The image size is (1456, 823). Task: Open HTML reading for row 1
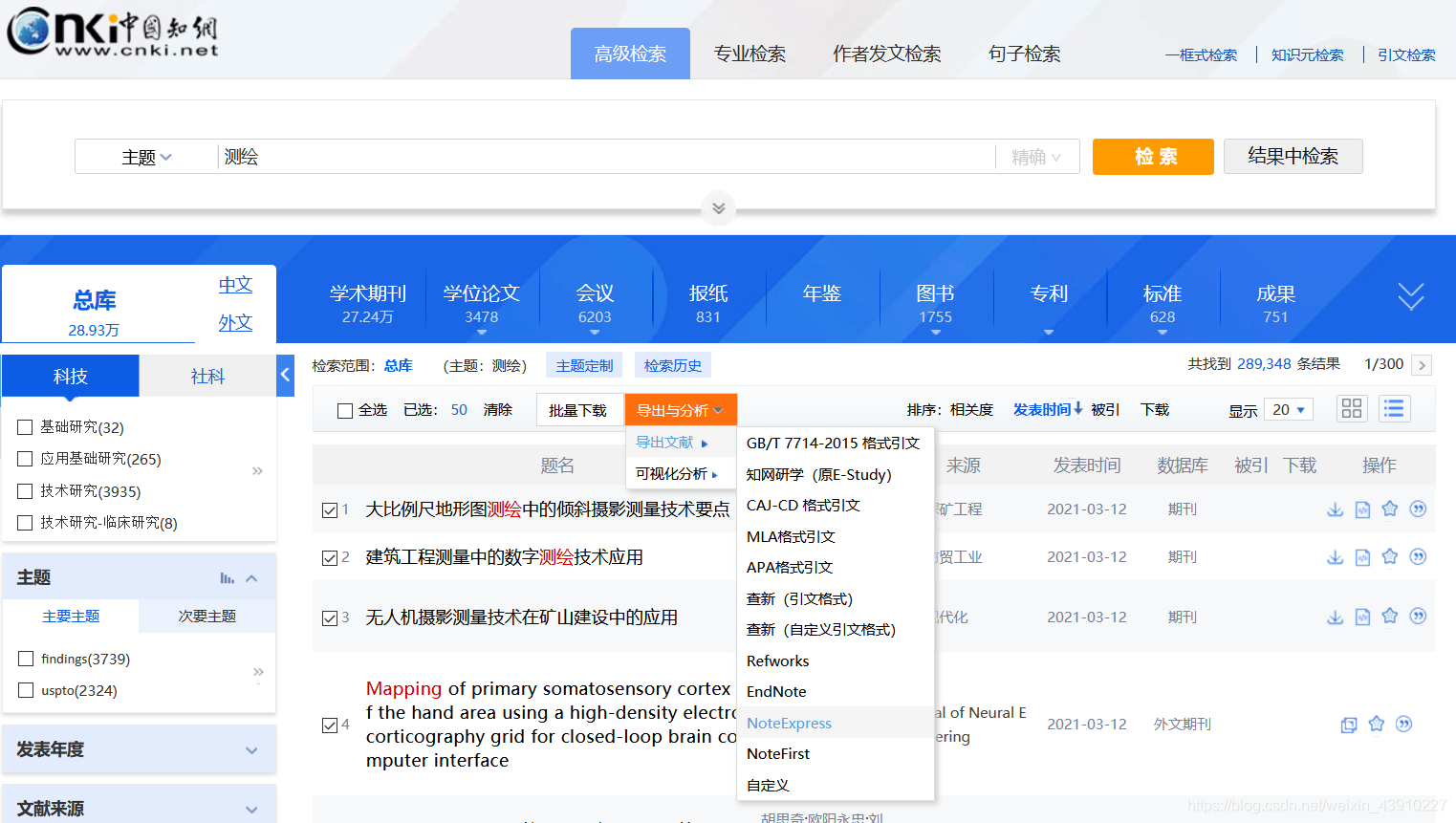click(x=1362, y=509)
